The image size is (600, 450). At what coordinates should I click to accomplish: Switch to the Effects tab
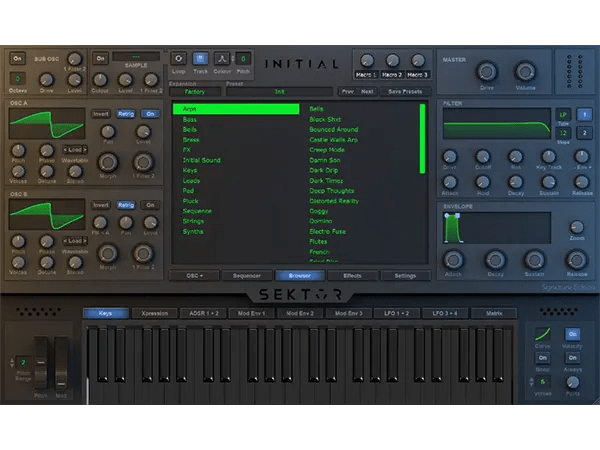coord(352,276)
